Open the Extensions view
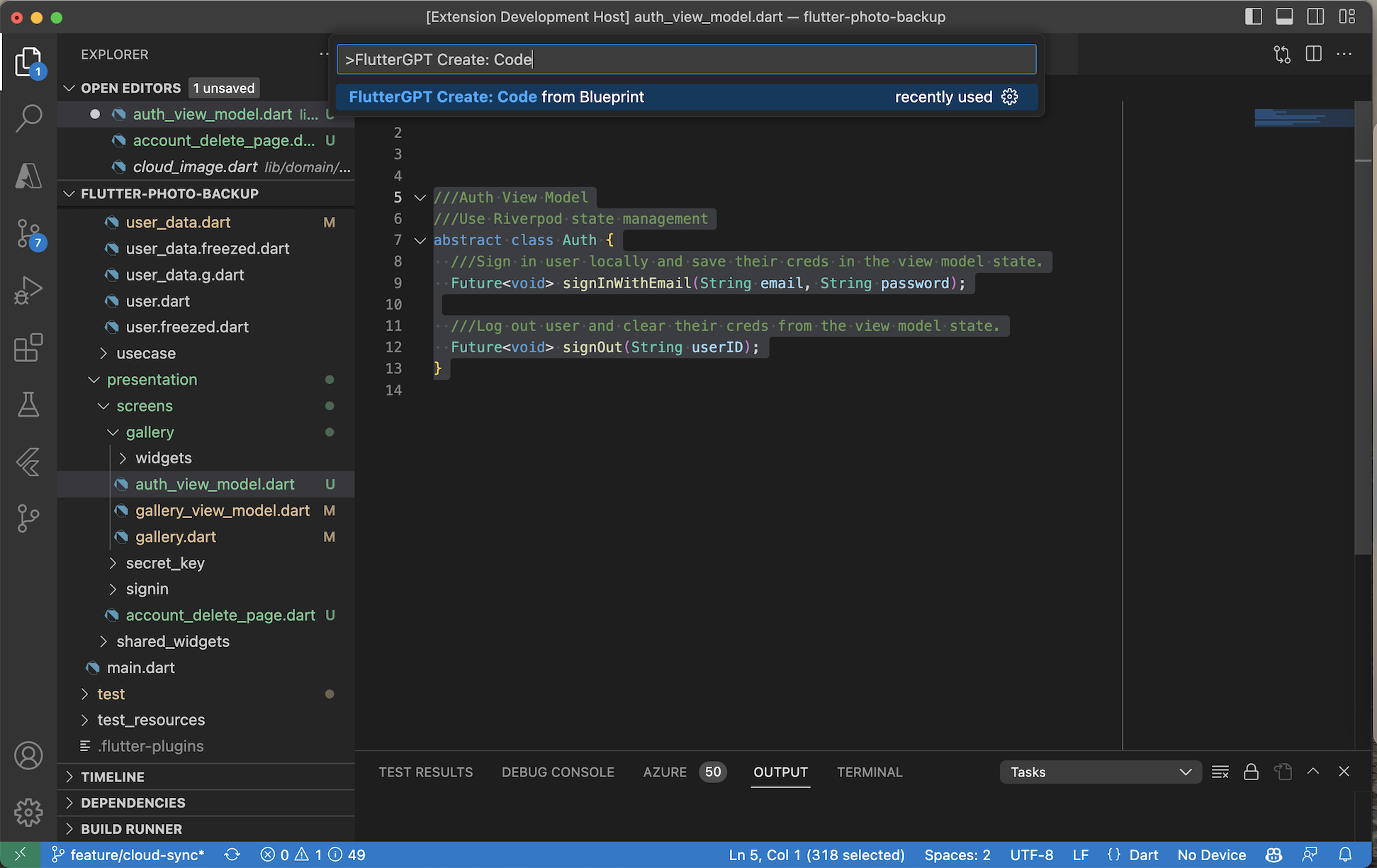1377x868 pixels. pyautogui.click(x=28, y=347)
